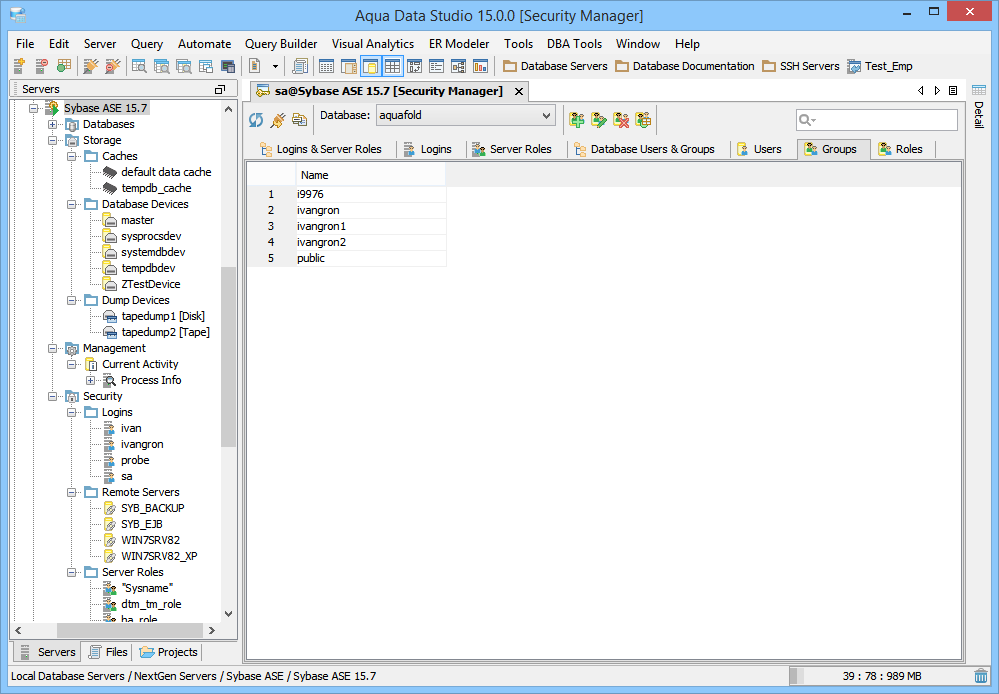Open the File menu
The image size is (999, 694).
tap(25, 44)
